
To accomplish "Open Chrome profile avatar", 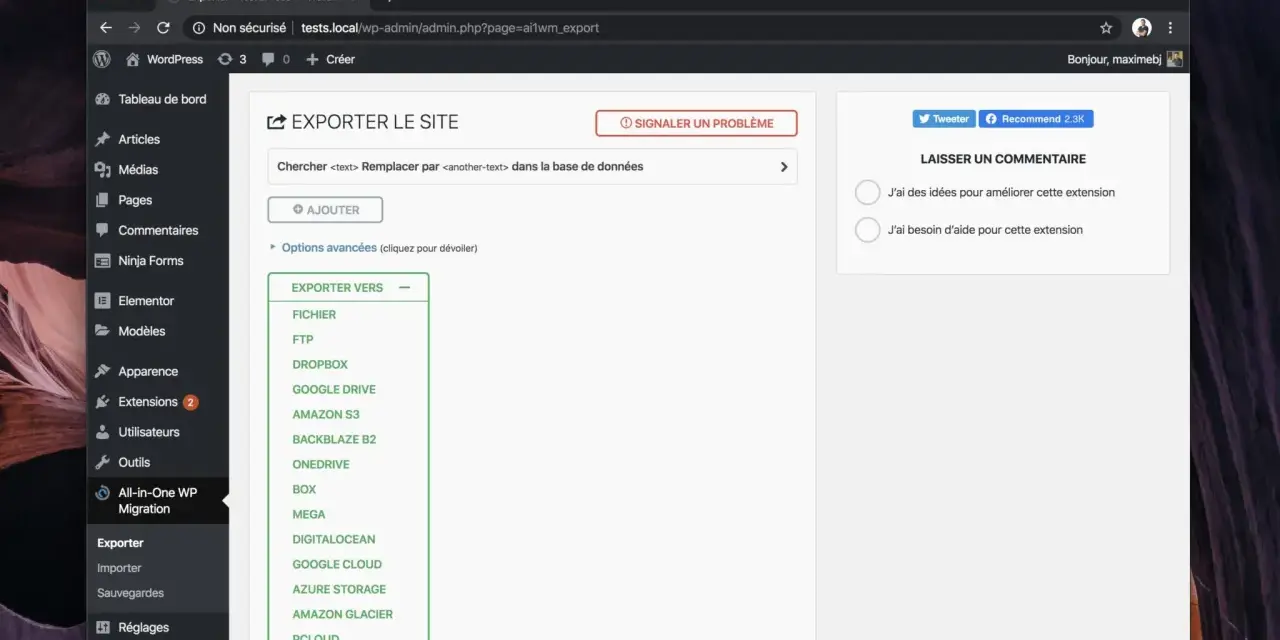I will tap(1142, 28).
